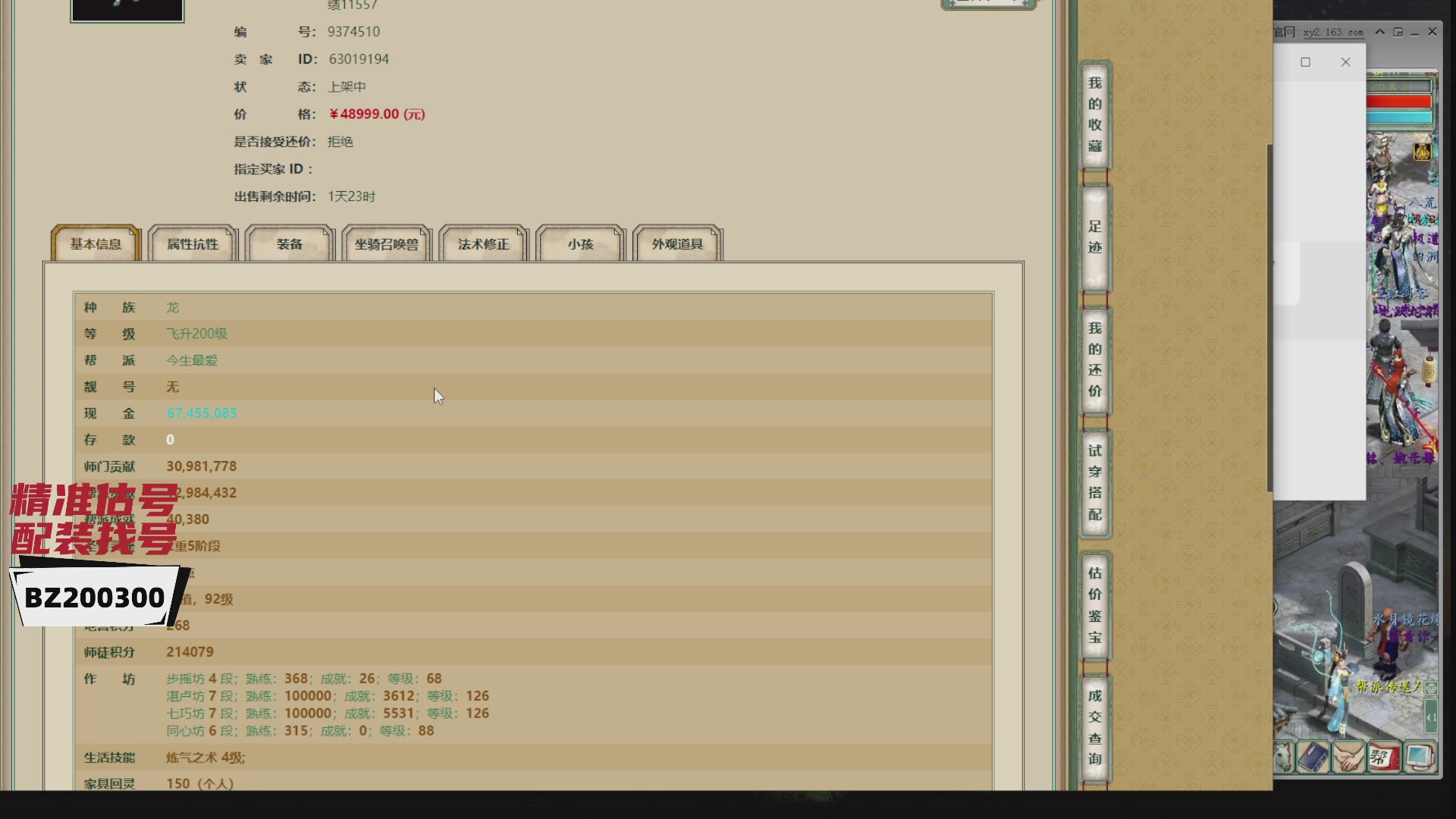Open the horse mount icon in game toolbar
The height and width of the screenshot is (819, 1456).
click(x=1283, y=758)
